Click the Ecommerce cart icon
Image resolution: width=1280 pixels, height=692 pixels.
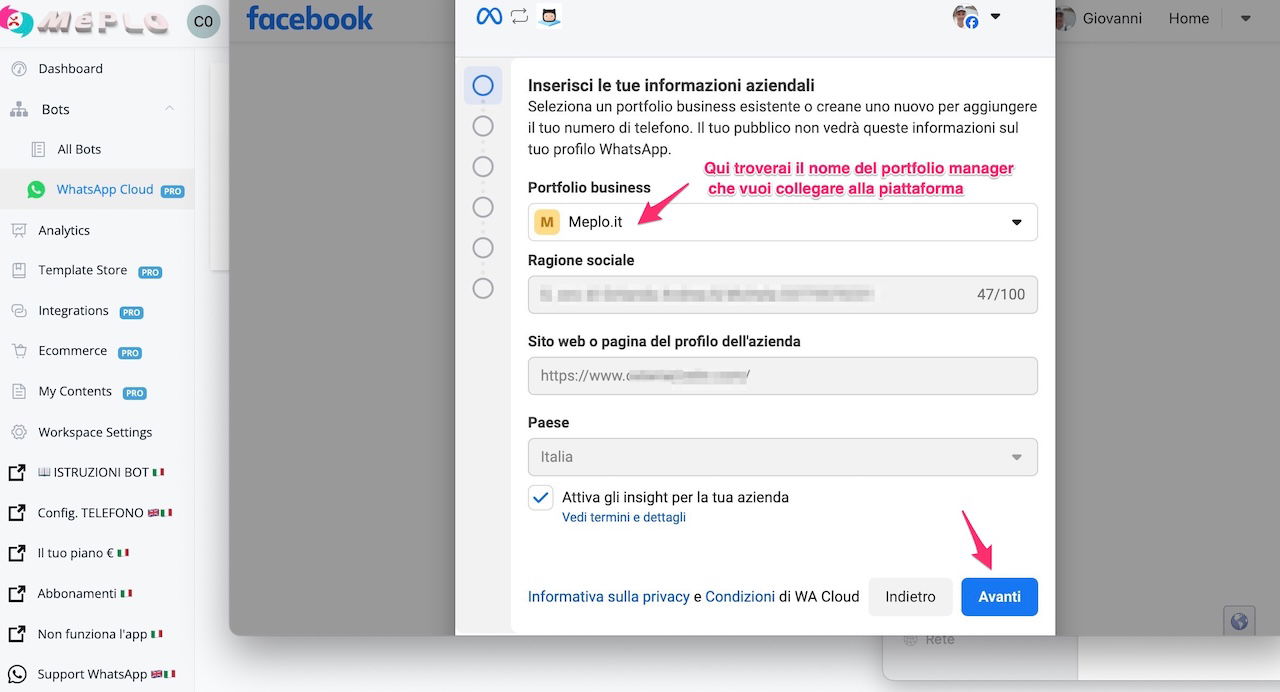click(19, 351)
